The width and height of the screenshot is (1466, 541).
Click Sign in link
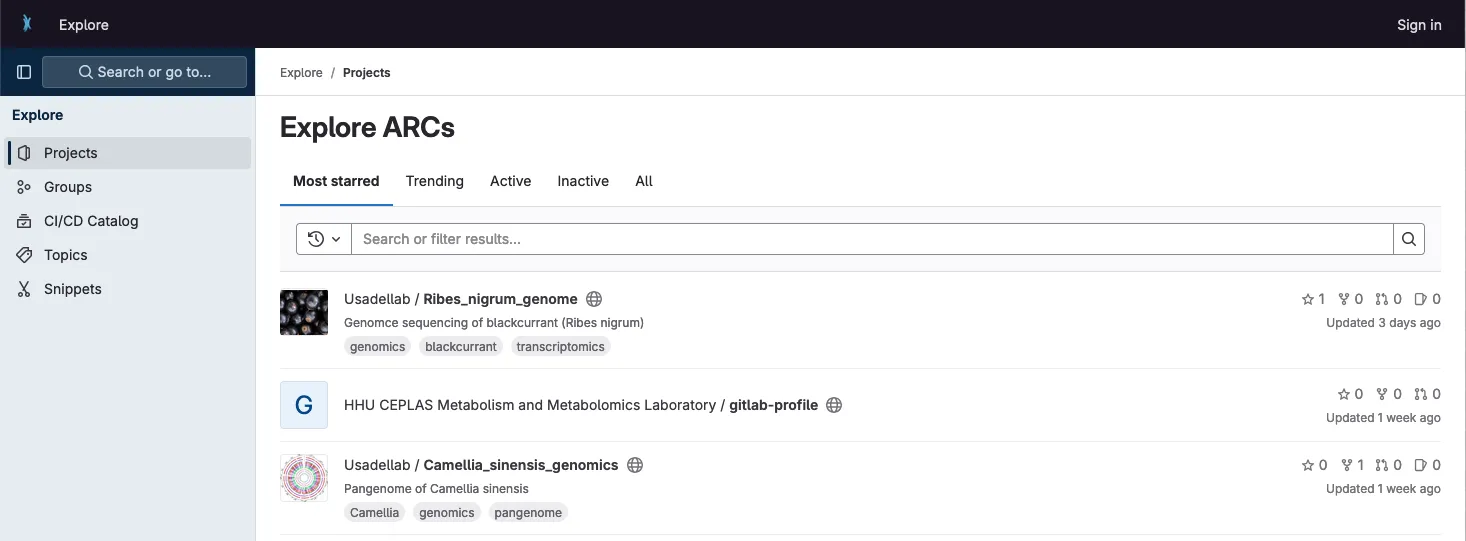pos(1418,25)
